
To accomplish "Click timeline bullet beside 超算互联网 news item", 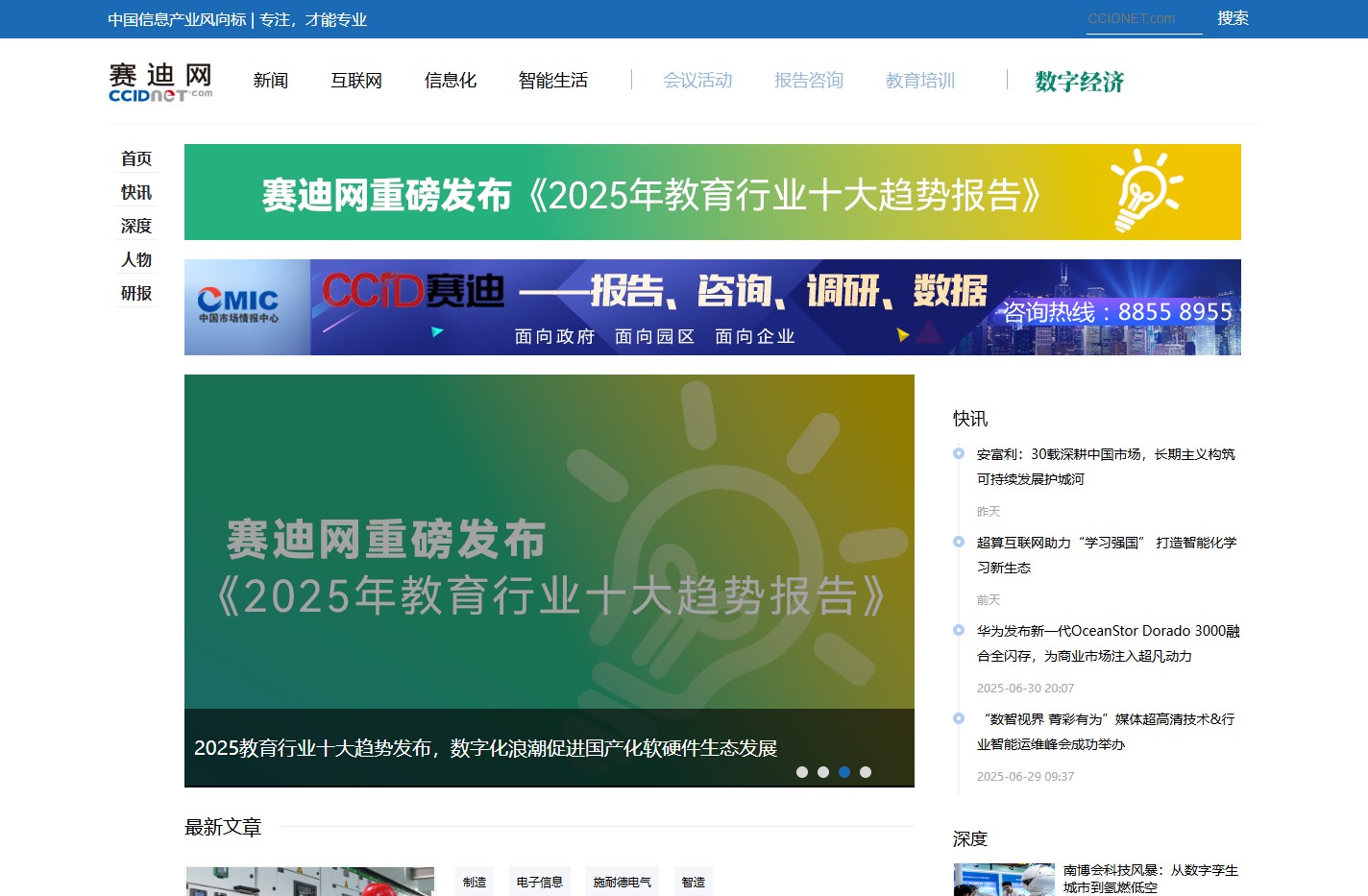I will point(959,542).
